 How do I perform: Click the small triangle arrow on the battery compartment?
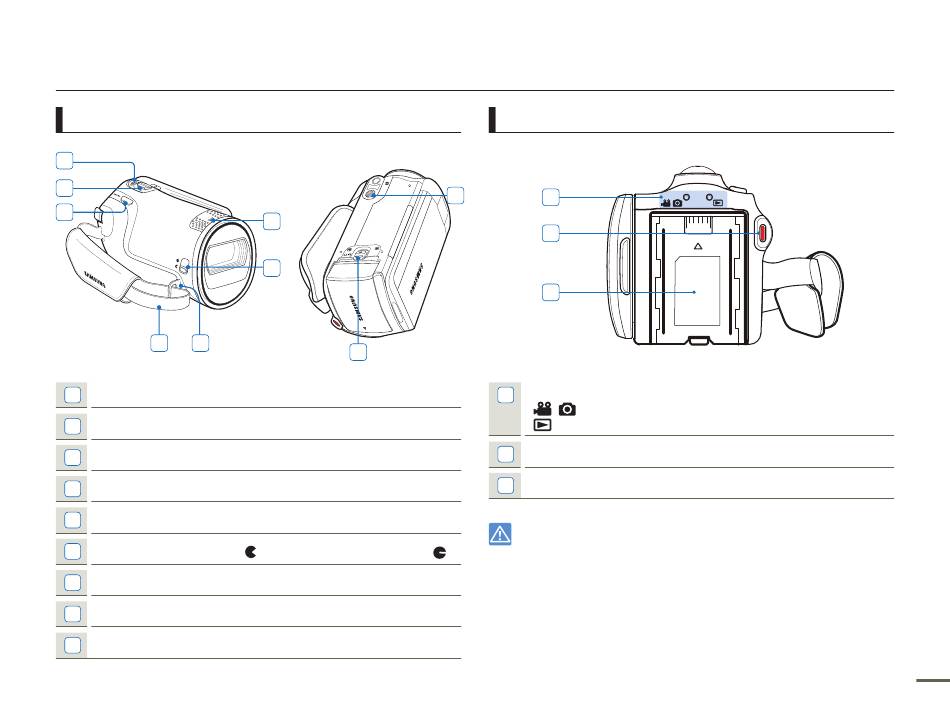[698, 247]
